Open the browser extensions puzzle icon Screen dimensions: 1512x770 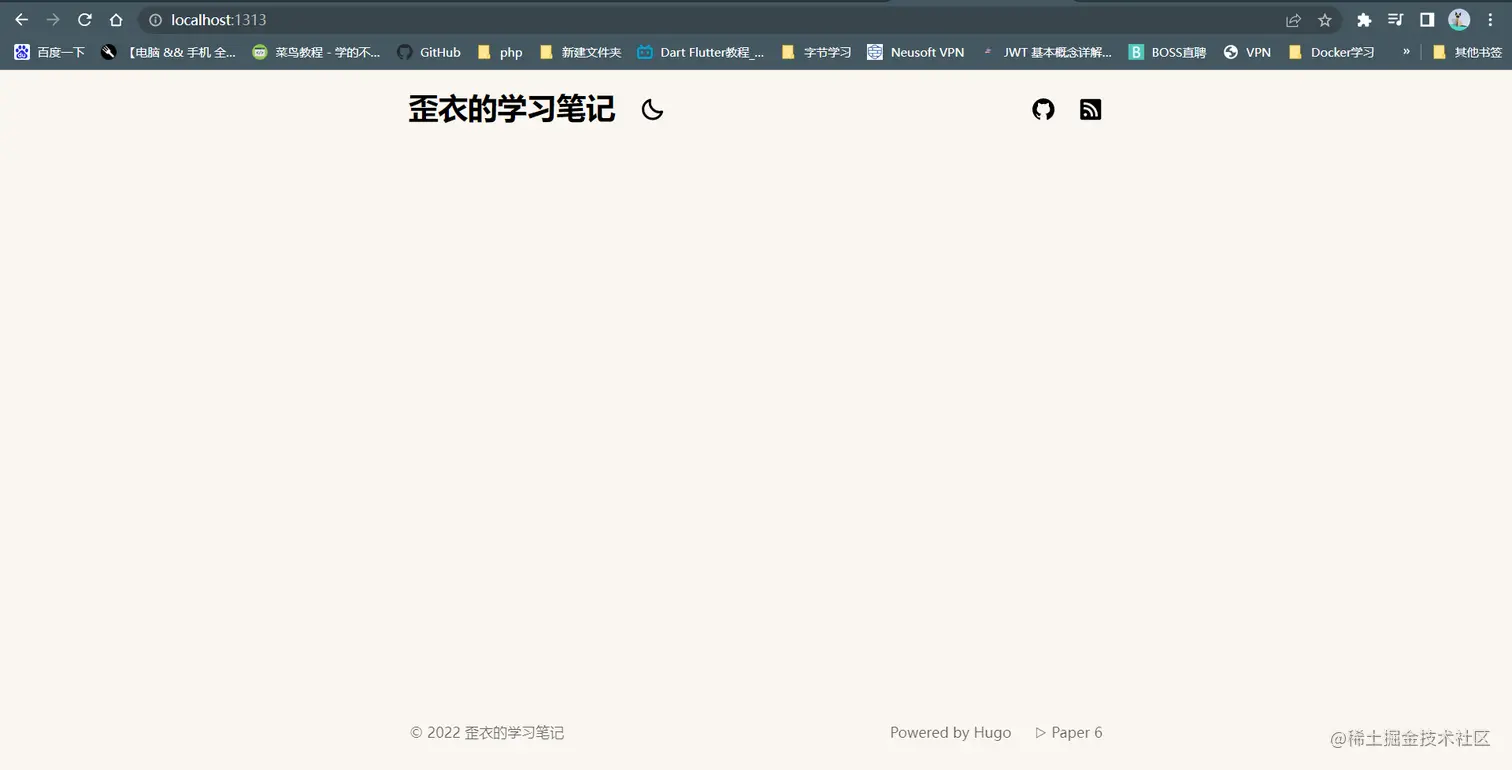pos(1364,19)
